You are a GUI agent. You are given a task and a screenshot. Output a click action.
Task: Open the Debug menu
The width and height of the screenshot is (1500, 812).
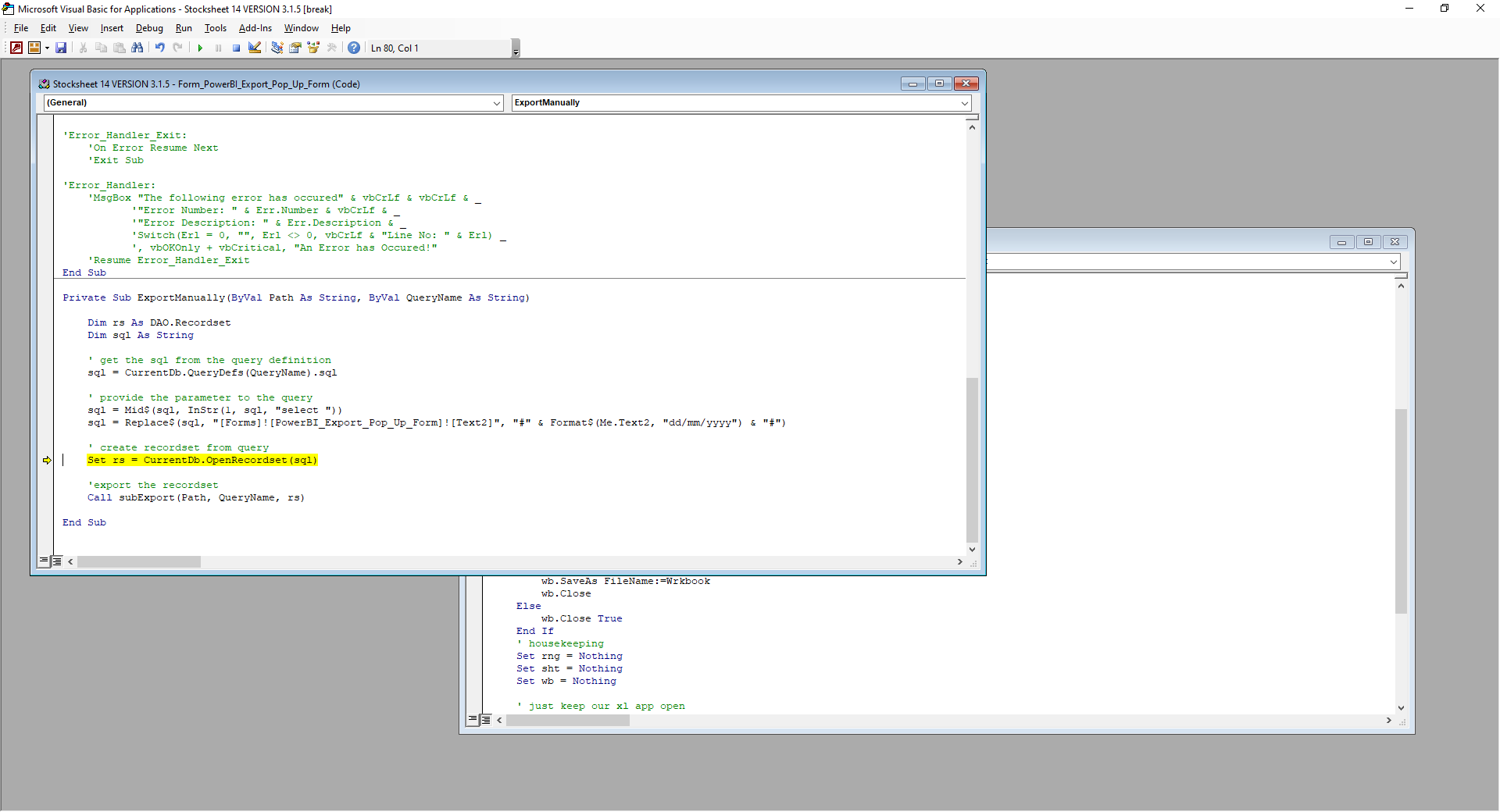149,28
